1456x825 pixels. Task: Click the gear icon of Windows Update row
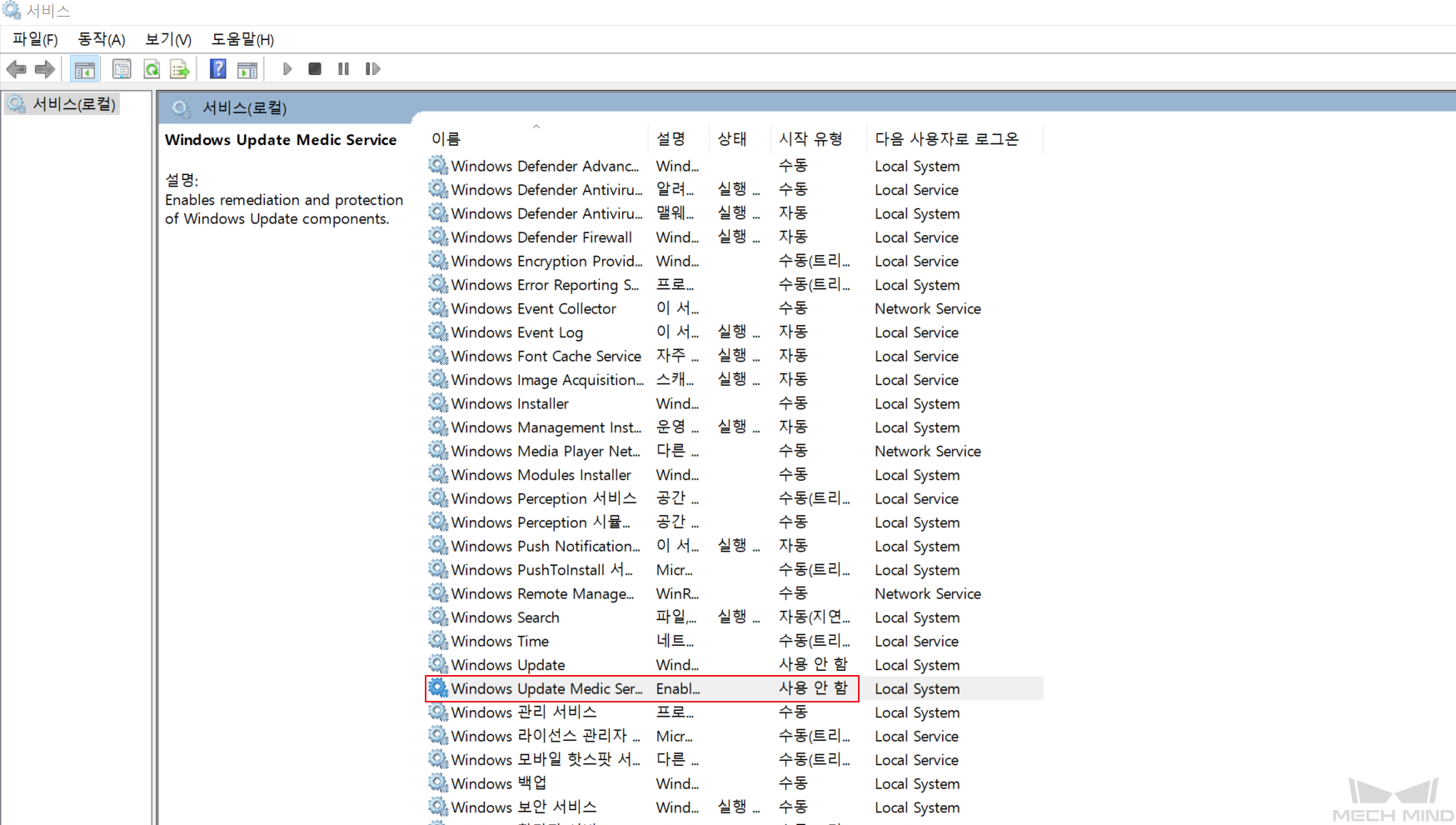tap(438, 664)
